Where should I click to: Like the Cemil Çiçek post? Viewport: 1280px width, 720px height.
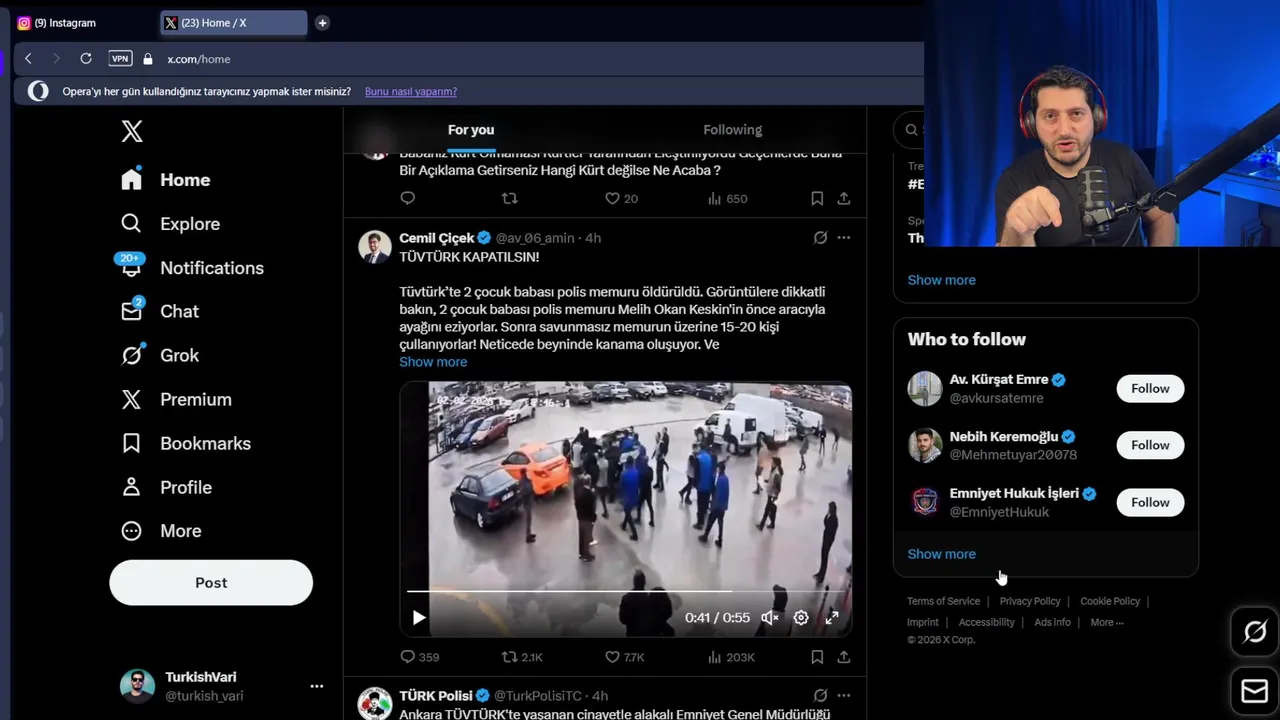coord(625,657)
